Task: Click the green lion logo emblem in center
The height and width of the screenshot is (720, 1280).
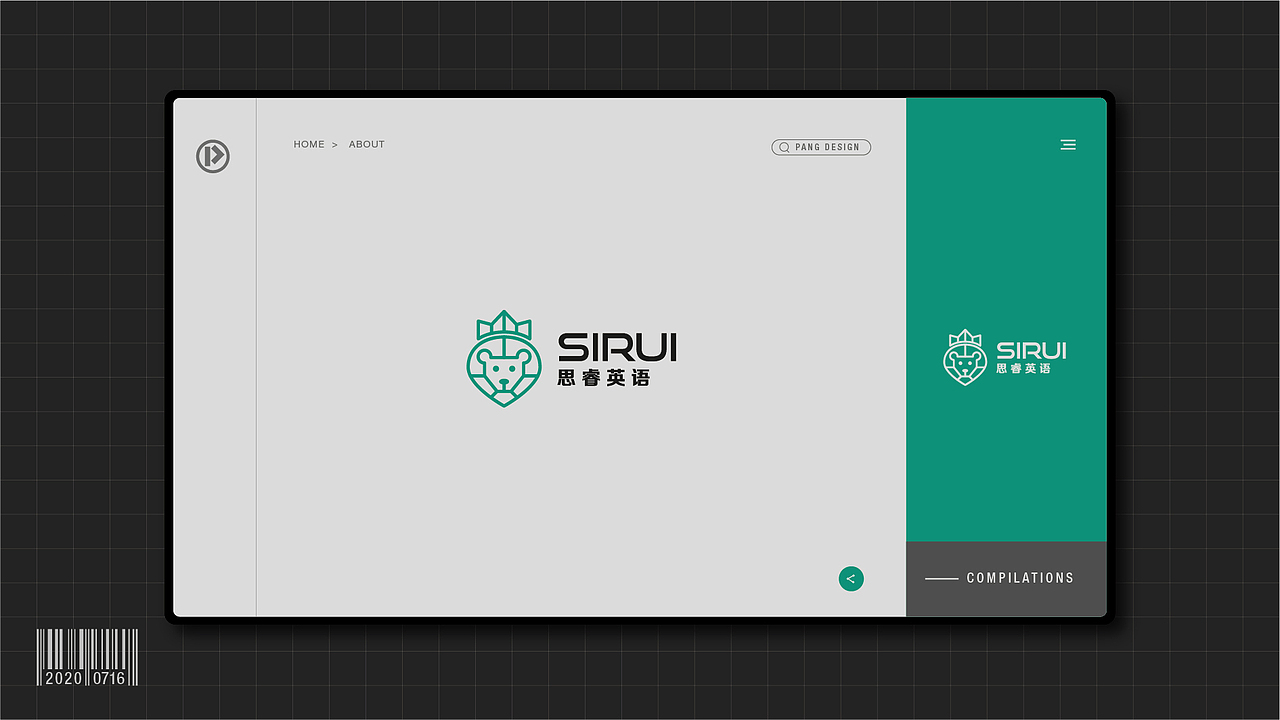Action: [504, 358]
